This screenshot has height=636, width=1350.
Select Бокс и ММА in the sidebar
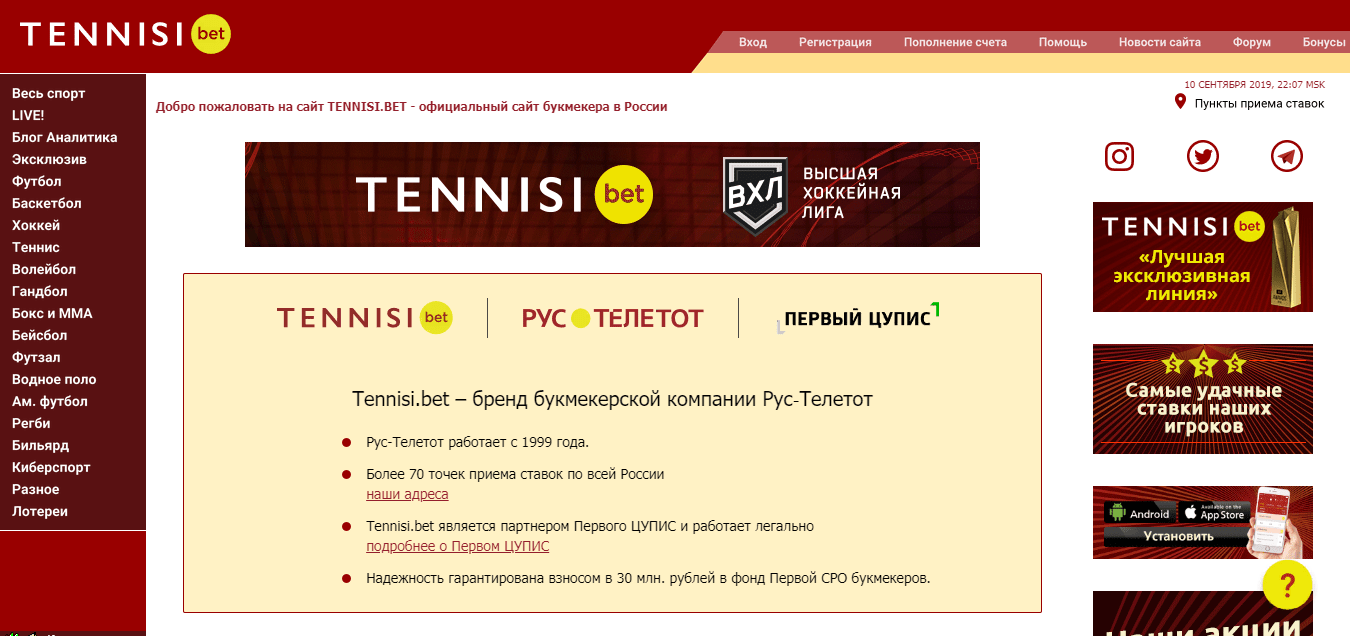point(52,313)
